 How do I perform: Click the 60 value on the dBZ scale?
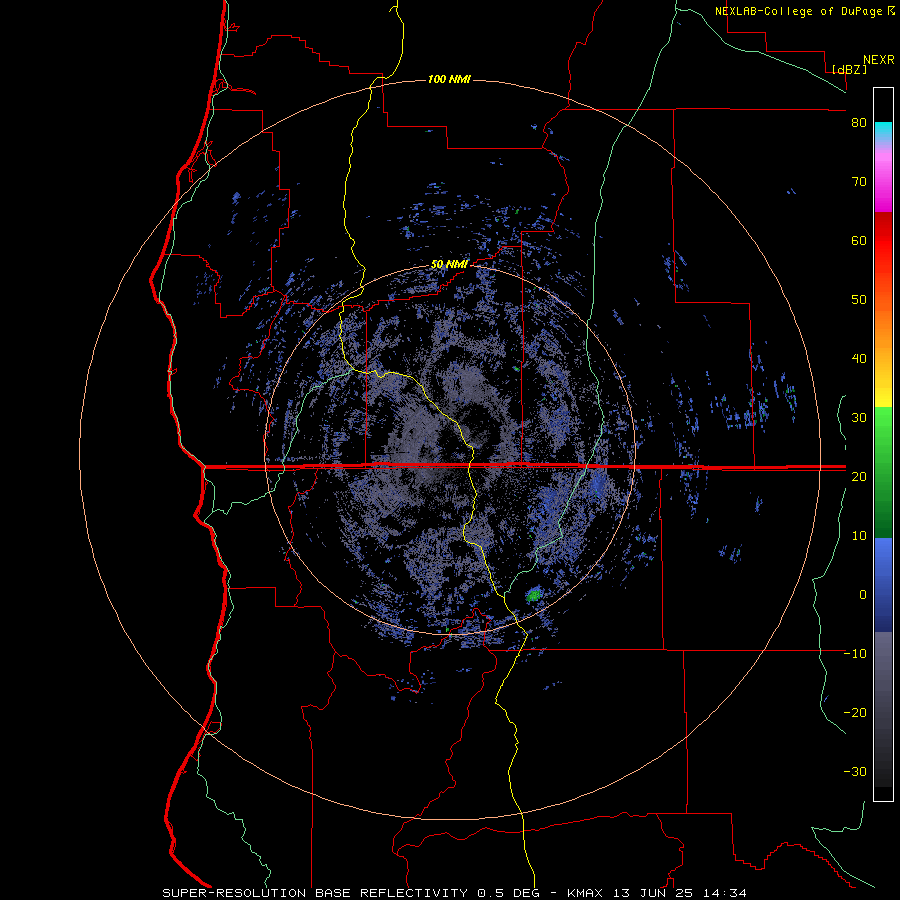(x=859, y=240)
